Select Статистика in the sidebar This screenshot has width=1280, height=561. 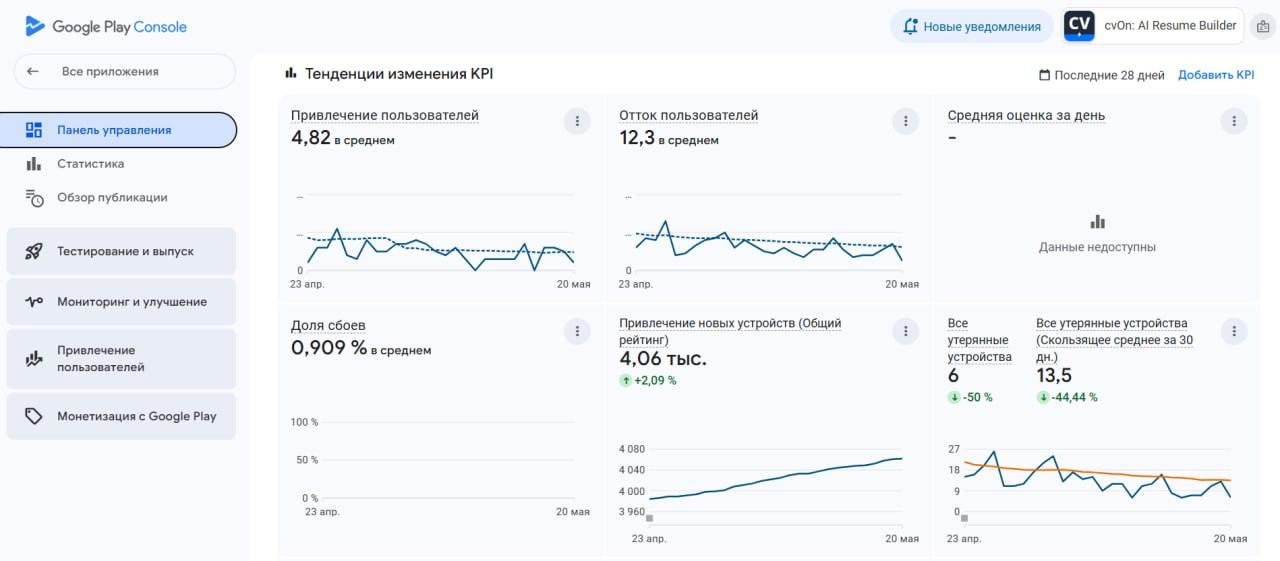91,164
